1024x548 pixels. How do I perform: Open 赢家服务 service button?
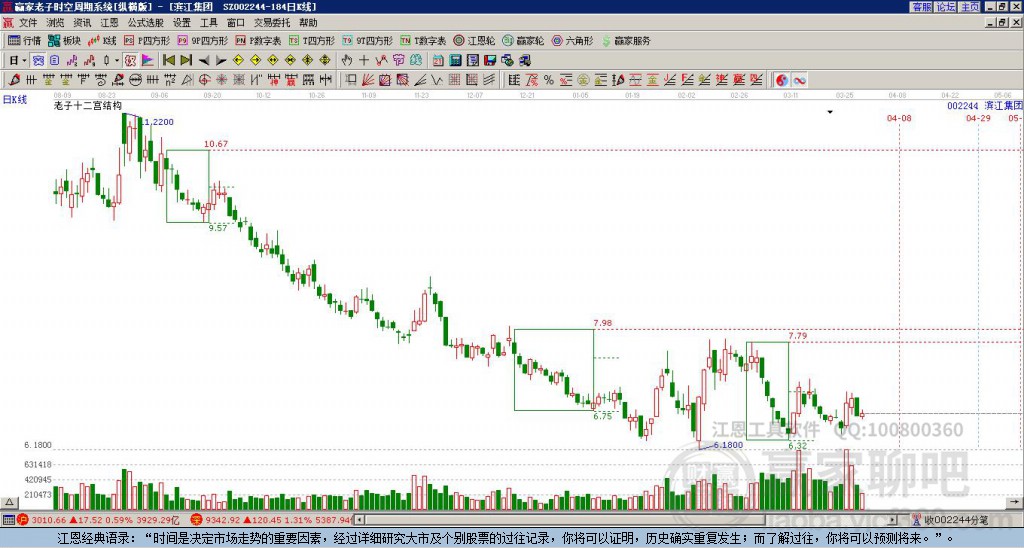(x=626, y=40)
